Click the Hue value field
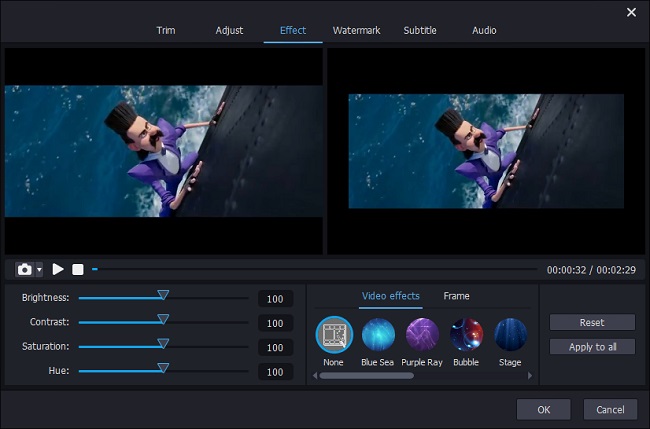Viewport: 650px width, 429px height. [x=275, y=372]
